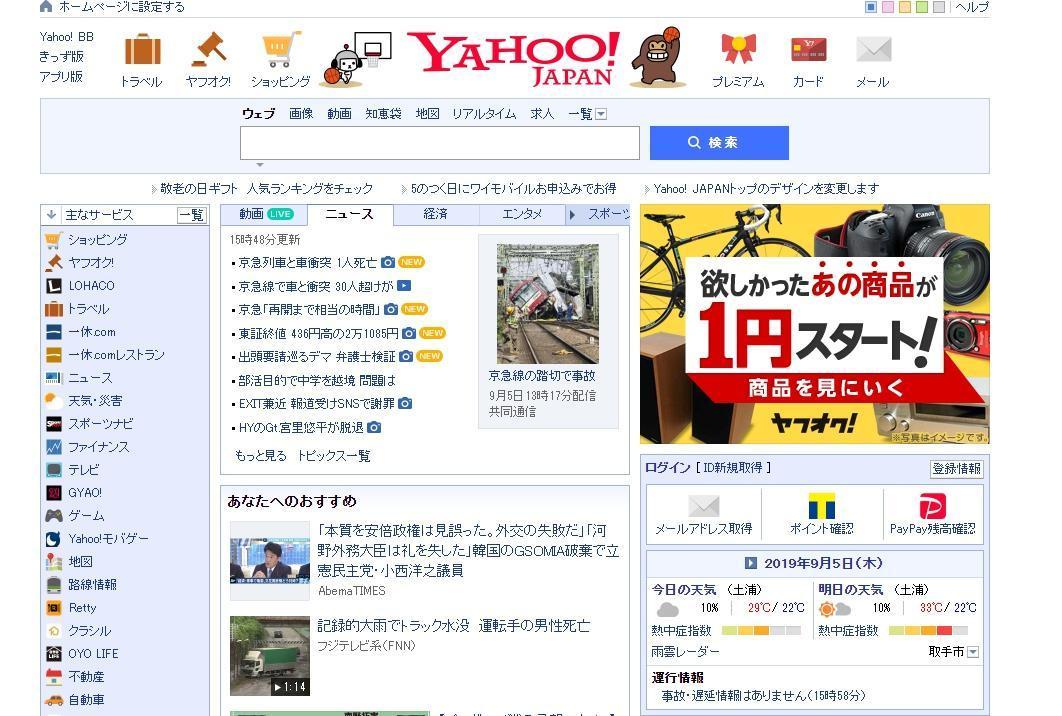Open the 雨雲レーダー link
The height and width of the screenshot is (716, 1062).
click(685, 652)
